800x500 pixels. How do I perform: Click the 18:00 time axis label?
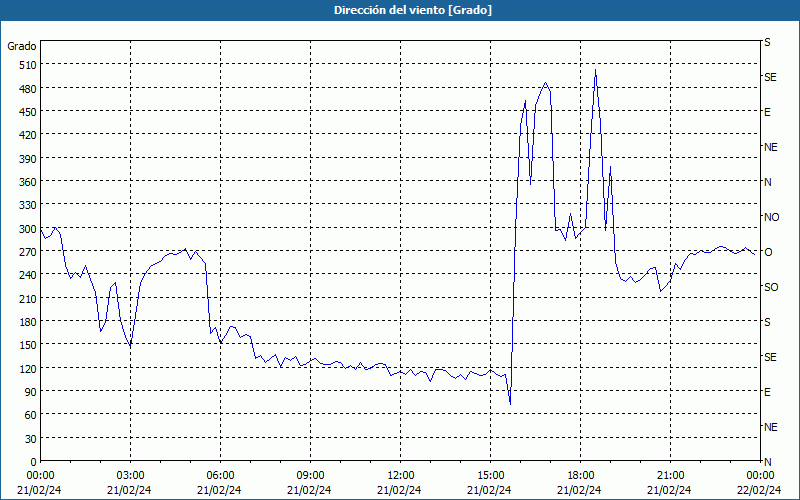coord(581,476)
